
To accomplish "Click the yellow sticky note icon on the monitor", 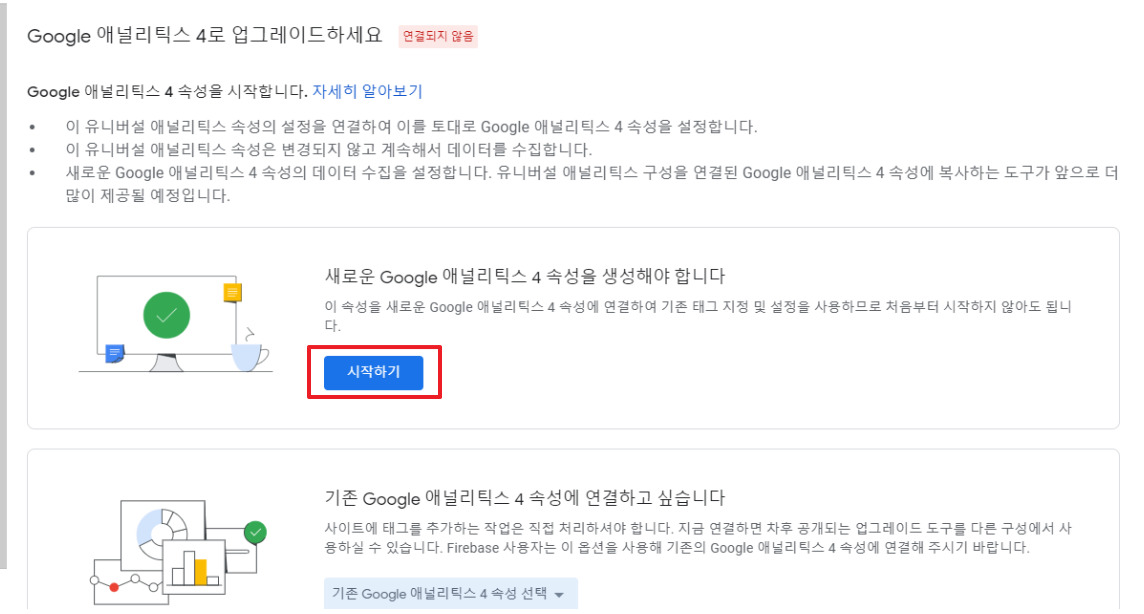I will click(x=233, y=292).
